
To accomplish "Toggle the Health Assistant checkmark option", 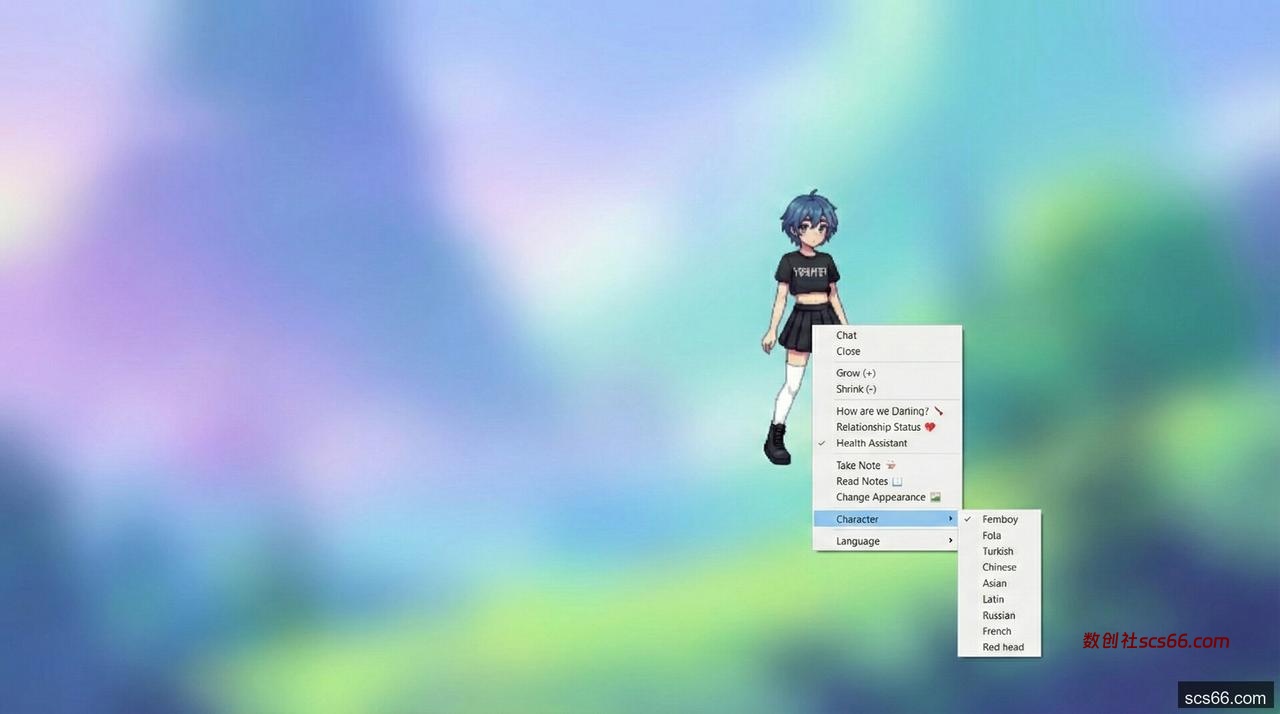I will point(871,443).
